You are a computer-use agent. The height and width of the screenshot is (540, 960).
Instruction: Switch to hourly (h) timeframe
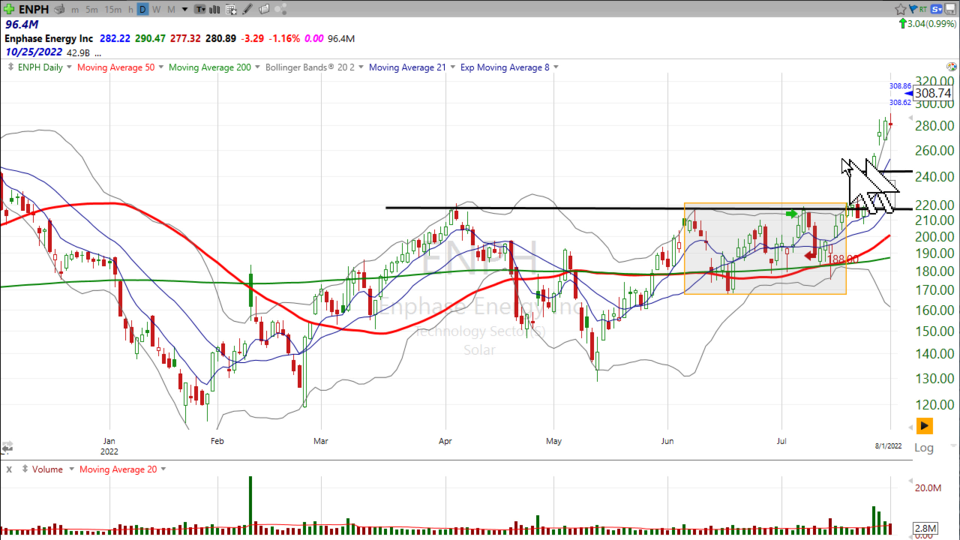[130, 10]
